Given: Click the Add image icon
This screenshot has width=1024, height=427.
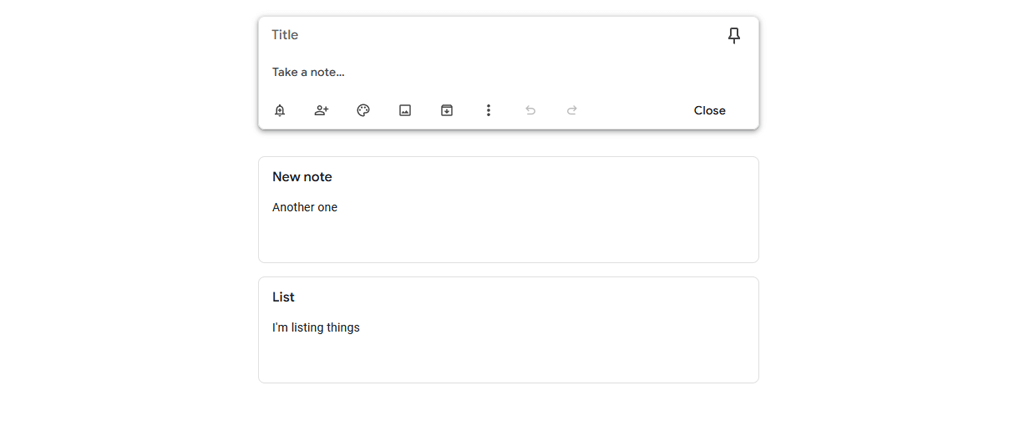Looking at the screenshot, I should (x=405, y=110).
